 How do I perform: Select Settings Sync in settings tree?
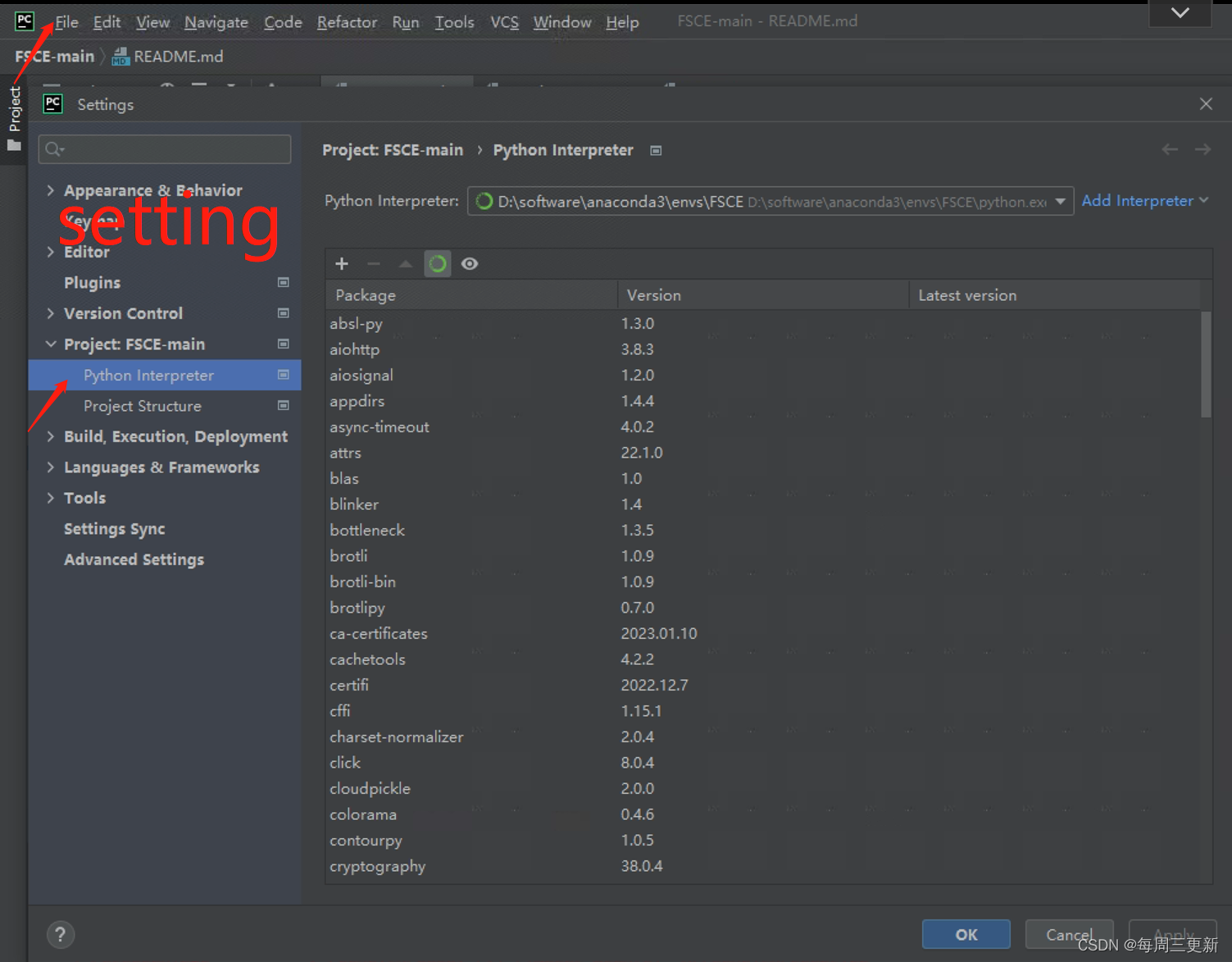coord(114,529)
